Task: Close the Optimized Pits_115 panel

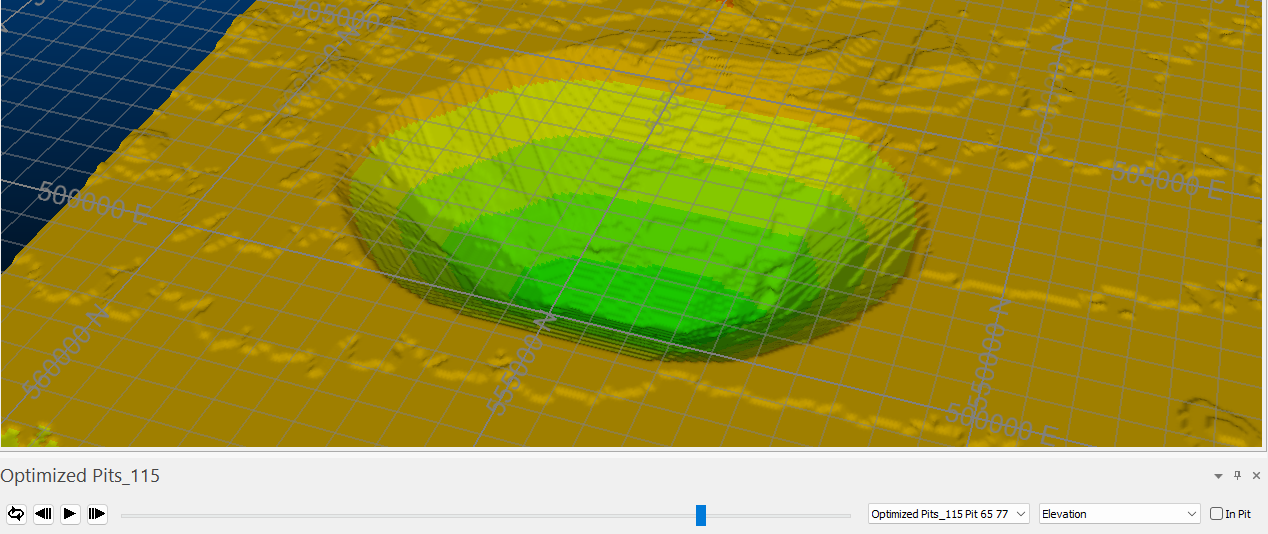Action: click(1255, 476)
